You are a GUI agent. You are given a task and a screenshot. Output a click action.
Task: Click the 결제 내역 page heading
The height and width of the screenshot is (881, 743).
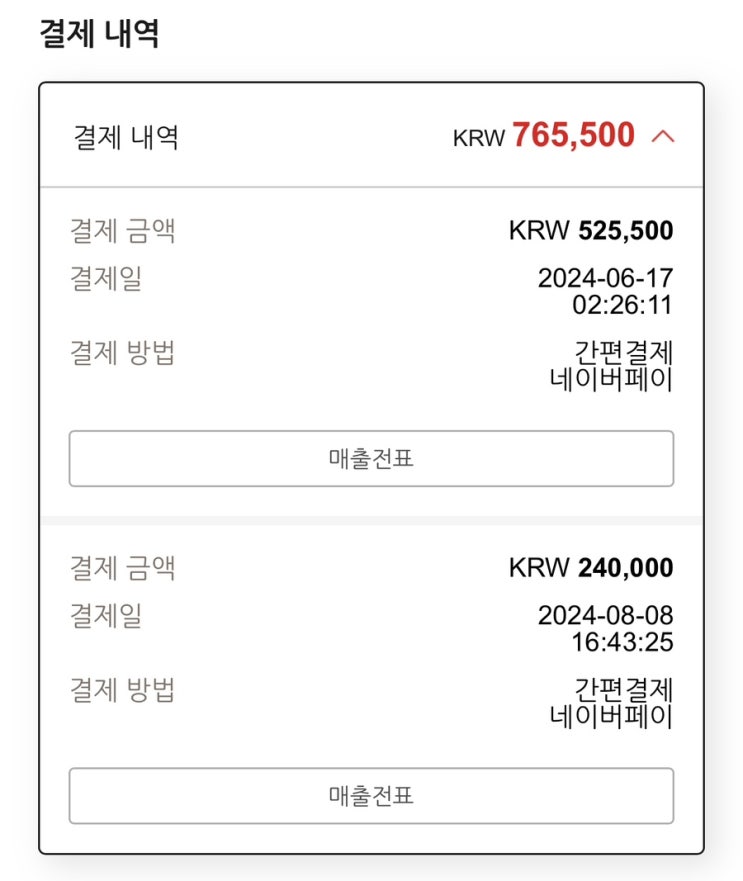(x=99, y=34)
